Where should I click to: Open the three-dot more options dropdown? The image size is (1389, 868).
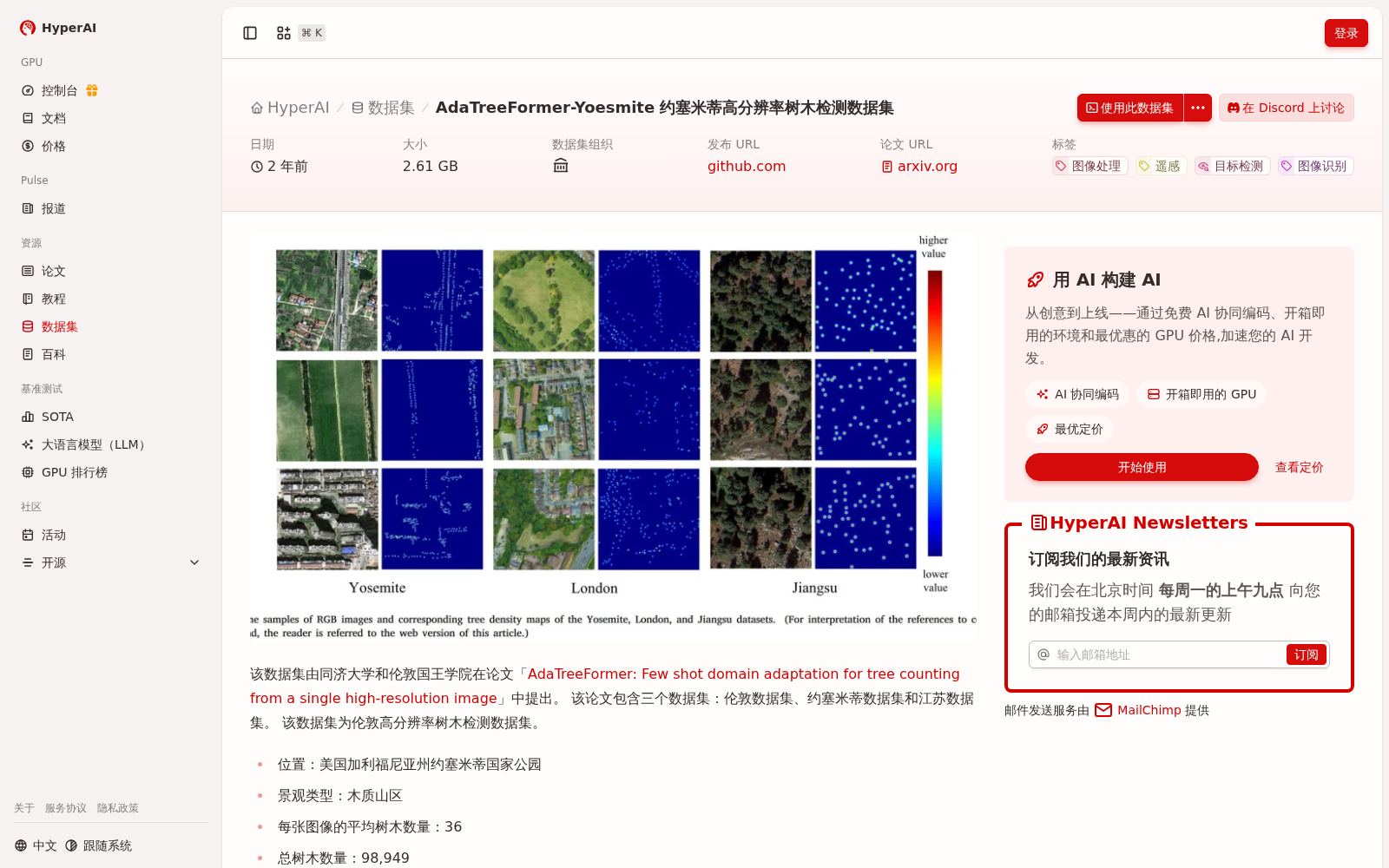pos(1198,108)
